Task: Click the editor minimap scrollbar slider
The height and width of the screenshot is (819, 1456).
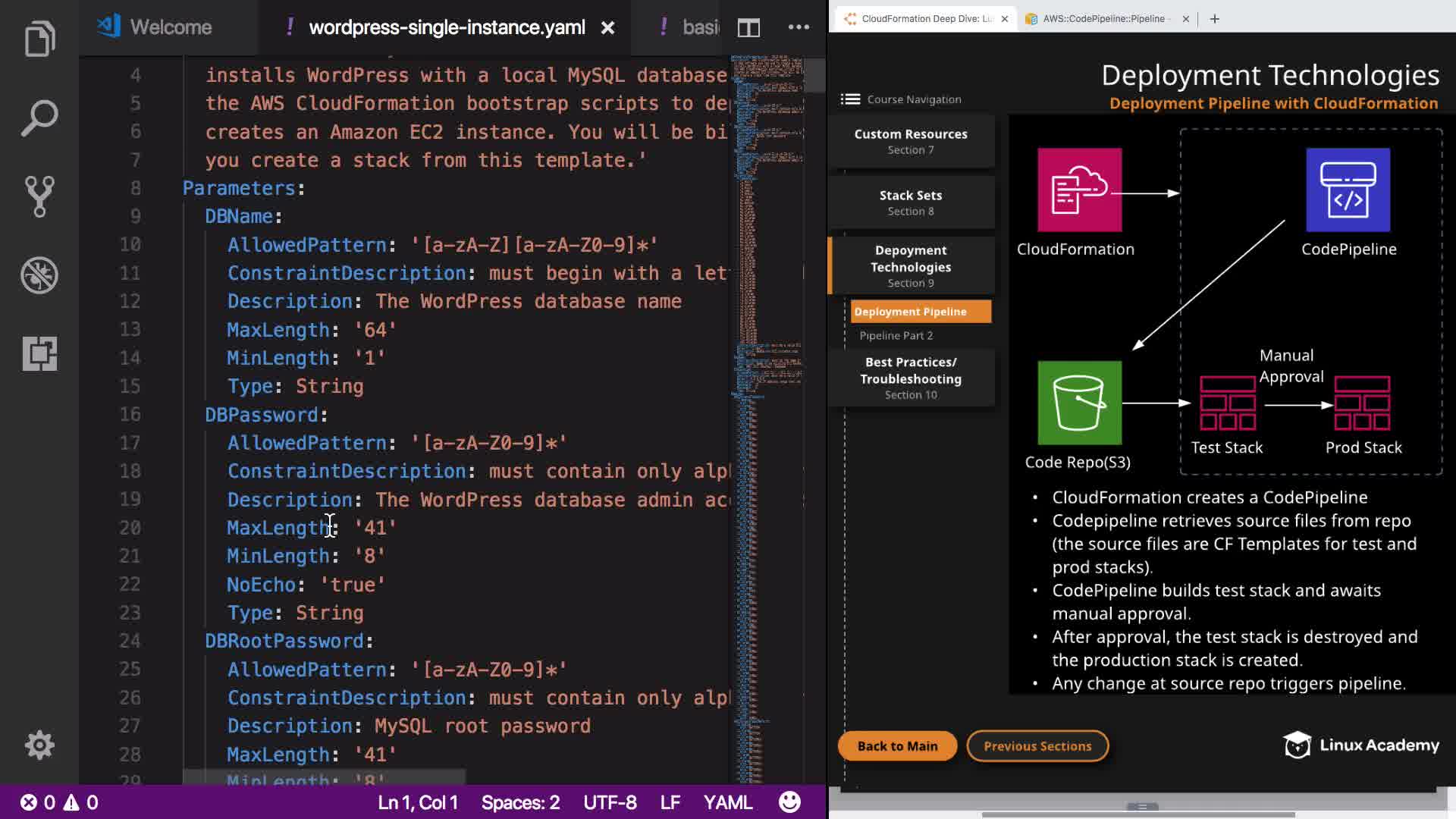Action: (x=814, y=74)
